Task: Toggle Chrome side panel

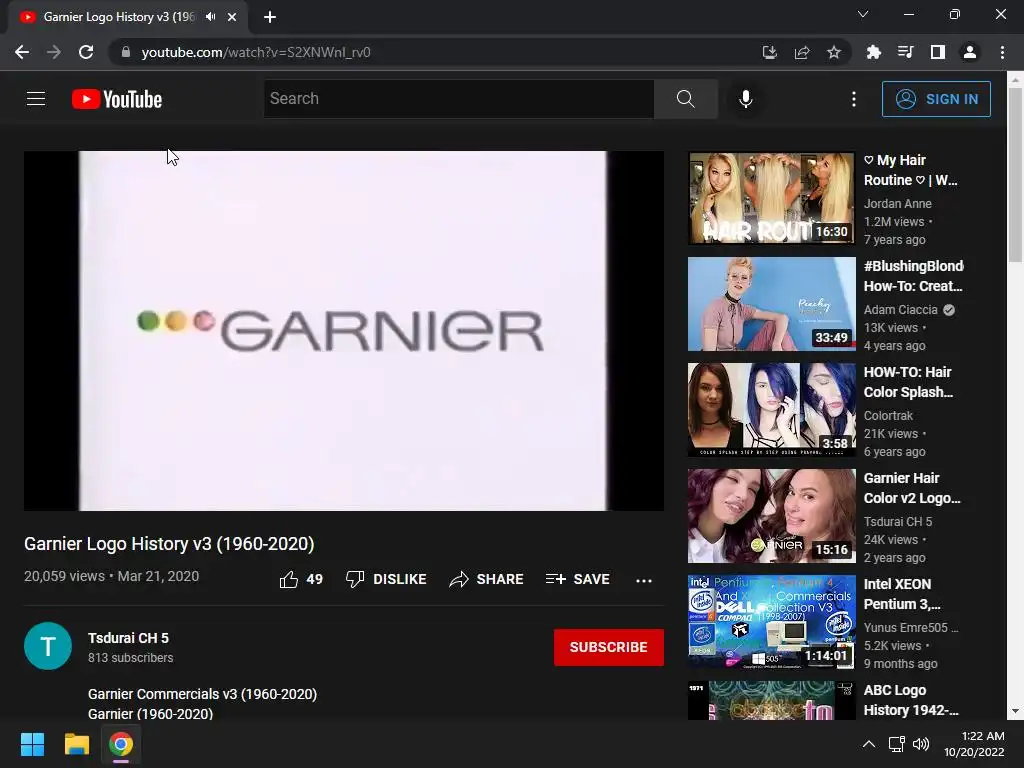Action: (938, 52)
